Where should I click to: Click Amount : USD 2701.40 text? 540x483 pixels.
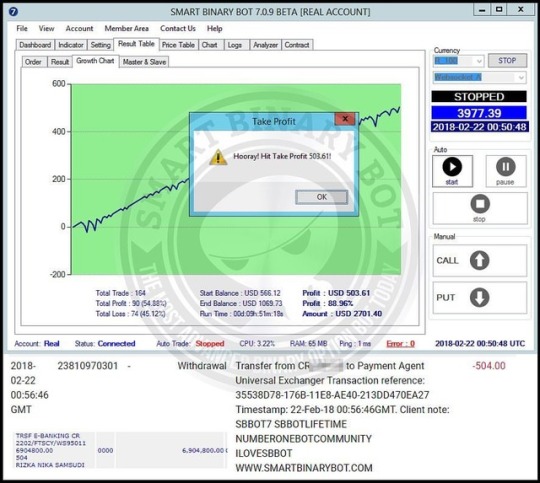point(342,314)
